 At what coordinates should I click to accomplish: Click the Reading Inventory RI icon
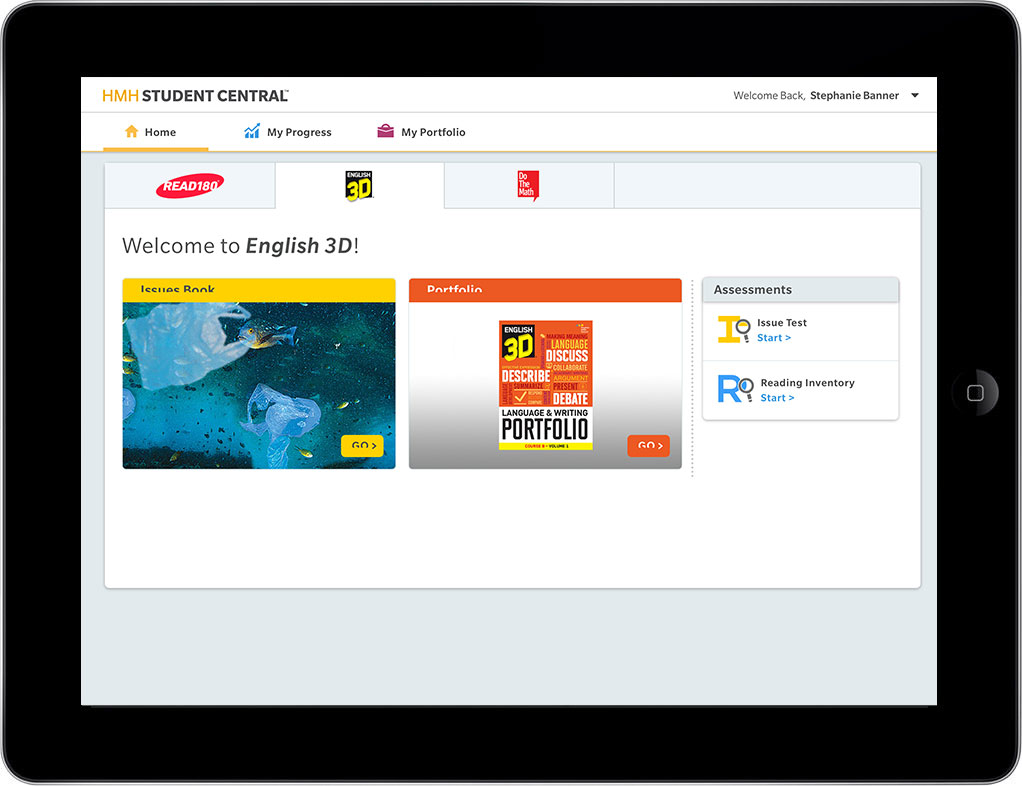pyautogui.click(x=735, y=389)
